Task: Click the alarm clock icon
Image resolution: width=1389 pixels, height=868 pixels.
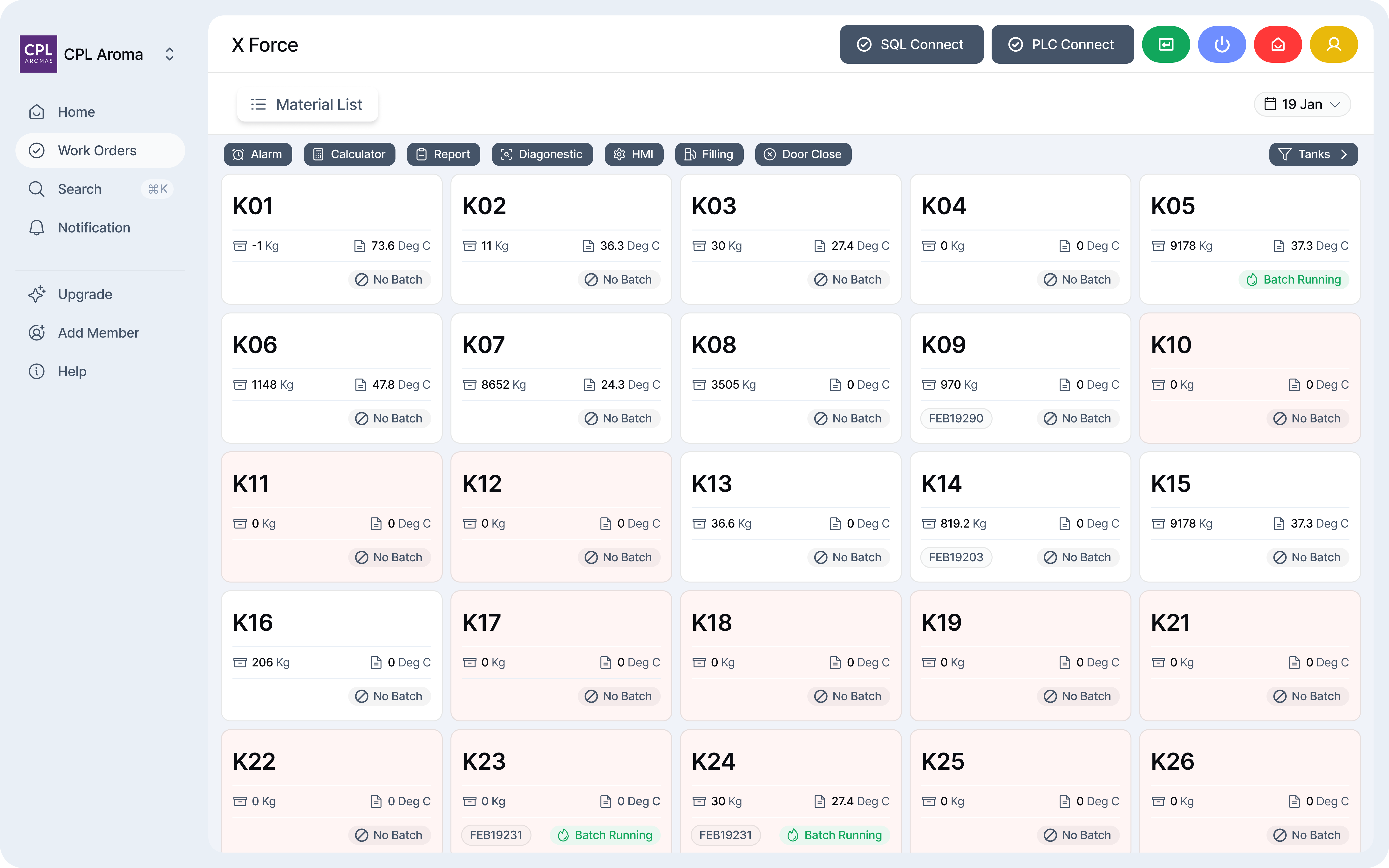Action: click(x=238, y=154)
